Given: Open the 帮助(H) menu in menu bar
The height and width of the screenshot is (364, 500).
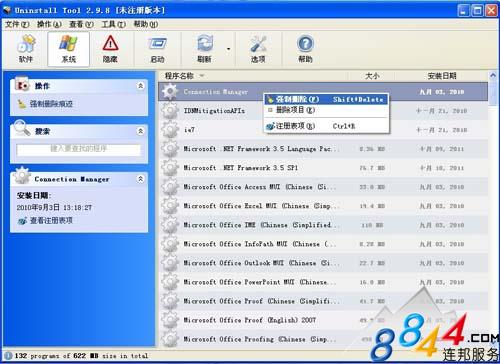Looking at the screenshot, I should pos(146,24).
